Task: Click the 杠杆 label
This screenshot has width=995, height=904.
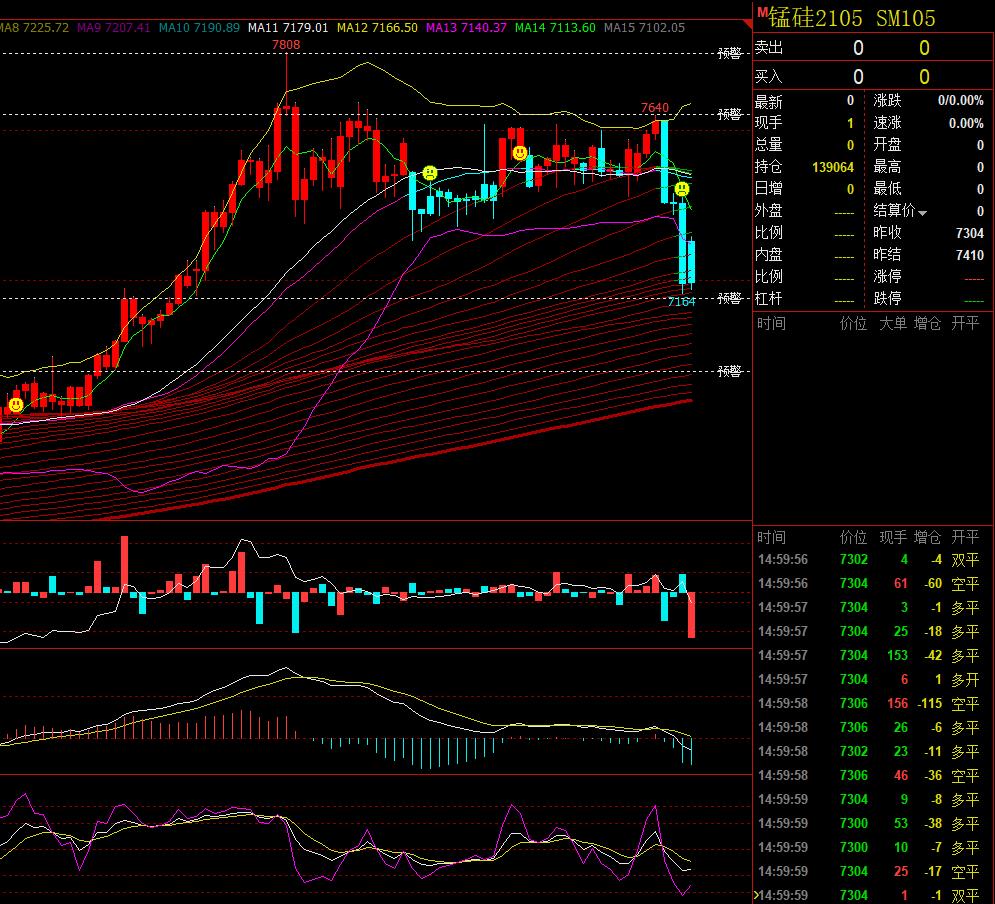Action: pos(768,298)
